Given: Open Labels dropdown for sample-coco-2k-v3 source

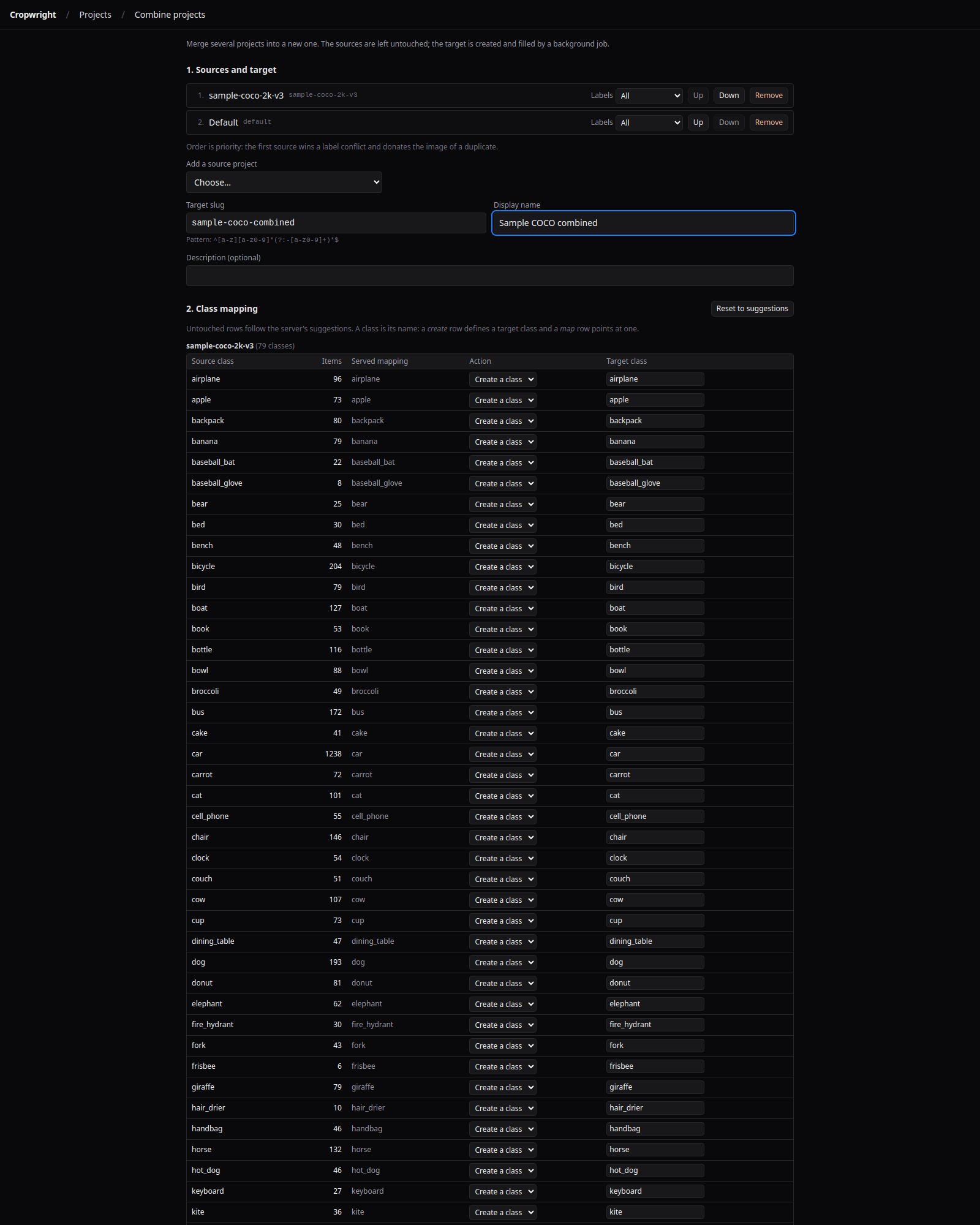Looking at the screenshot, I should tap(649, 96).
